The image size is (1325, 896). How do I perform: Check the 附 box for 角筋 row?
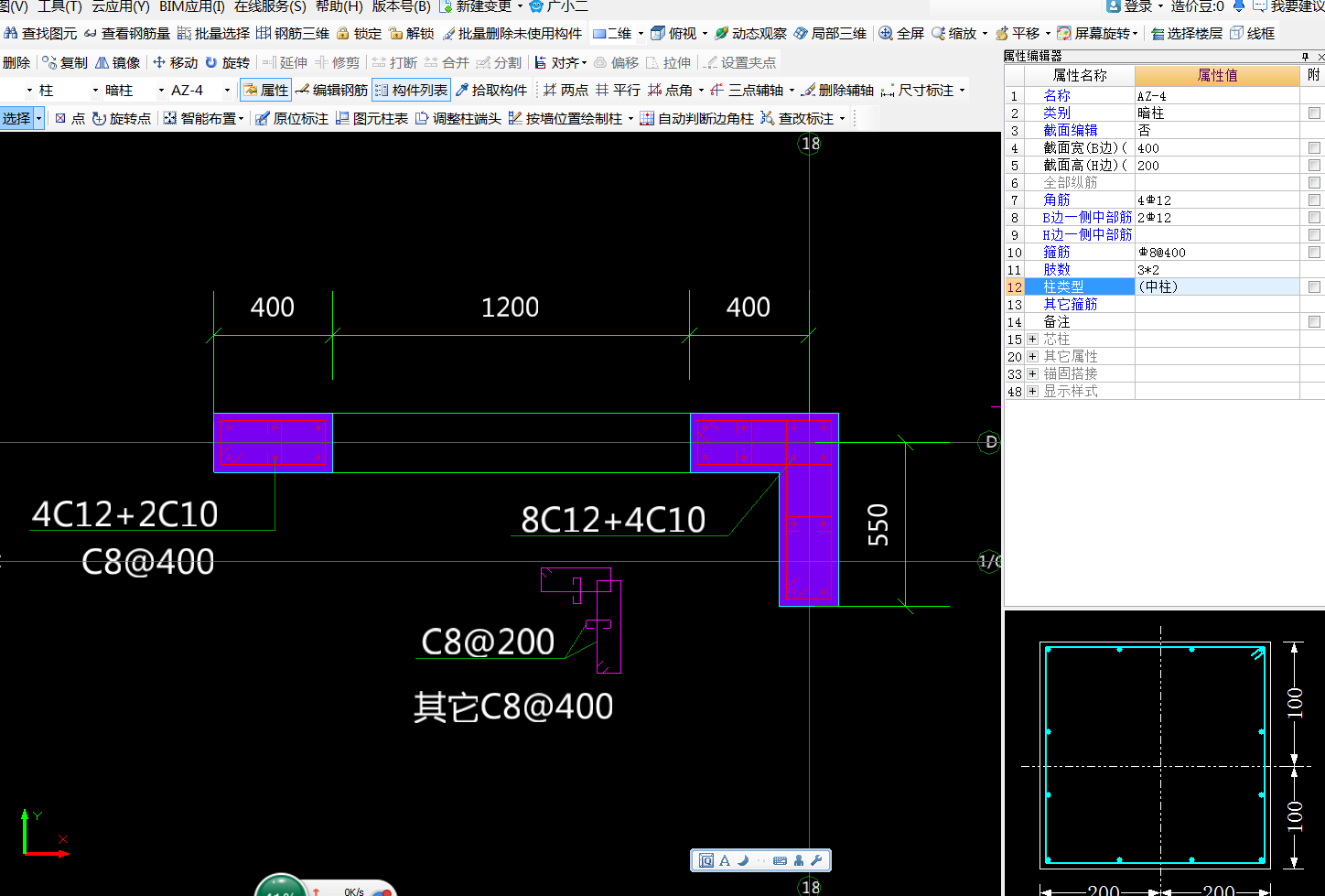[1314, 200]
